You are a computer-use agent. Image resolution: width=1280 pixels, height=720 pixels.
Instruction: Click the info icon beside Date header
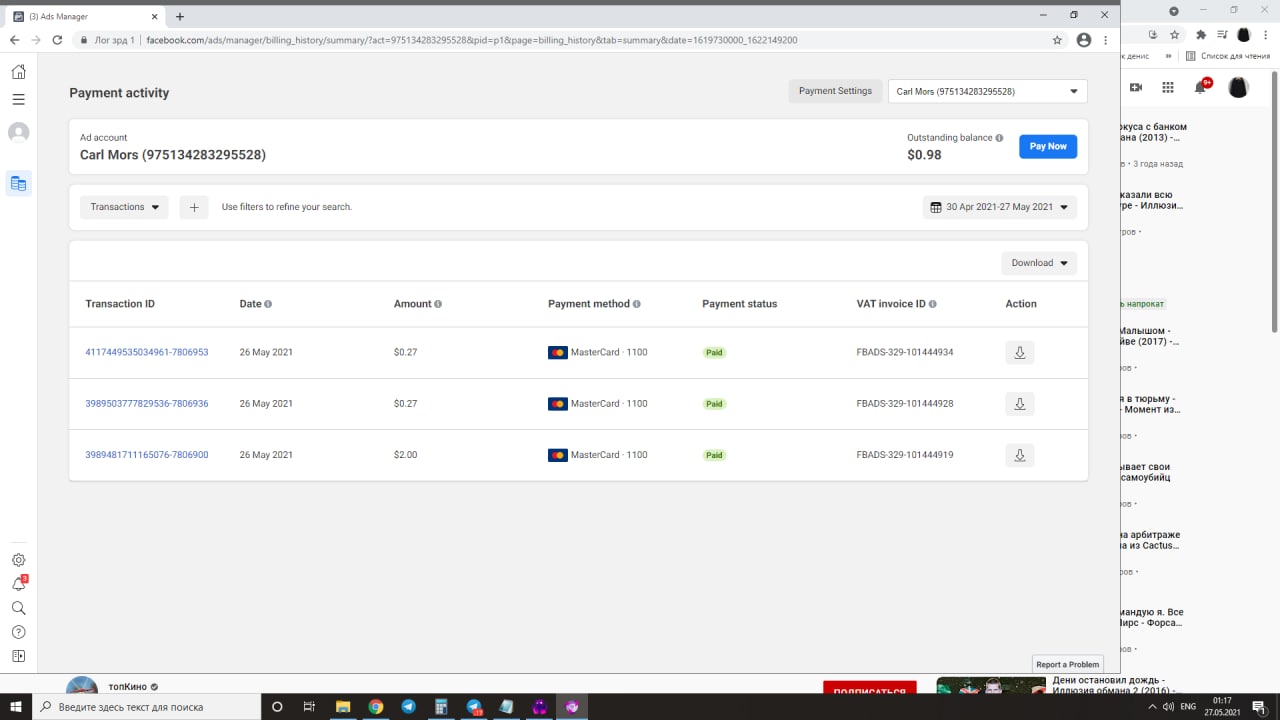(268, 304)
